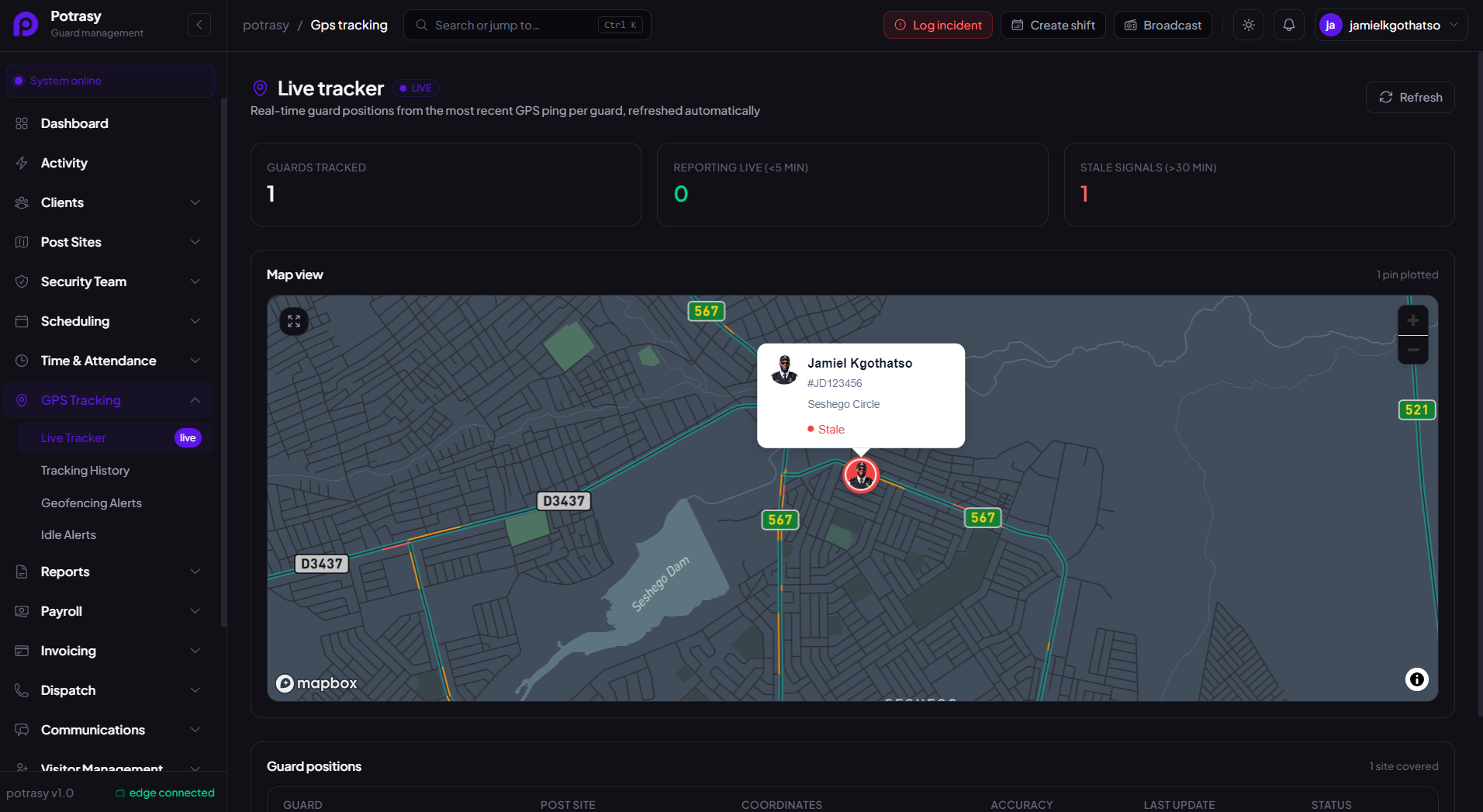Expand the Dispatch menu
This screenshot has height=812, width=1483.
pos(109,690)
